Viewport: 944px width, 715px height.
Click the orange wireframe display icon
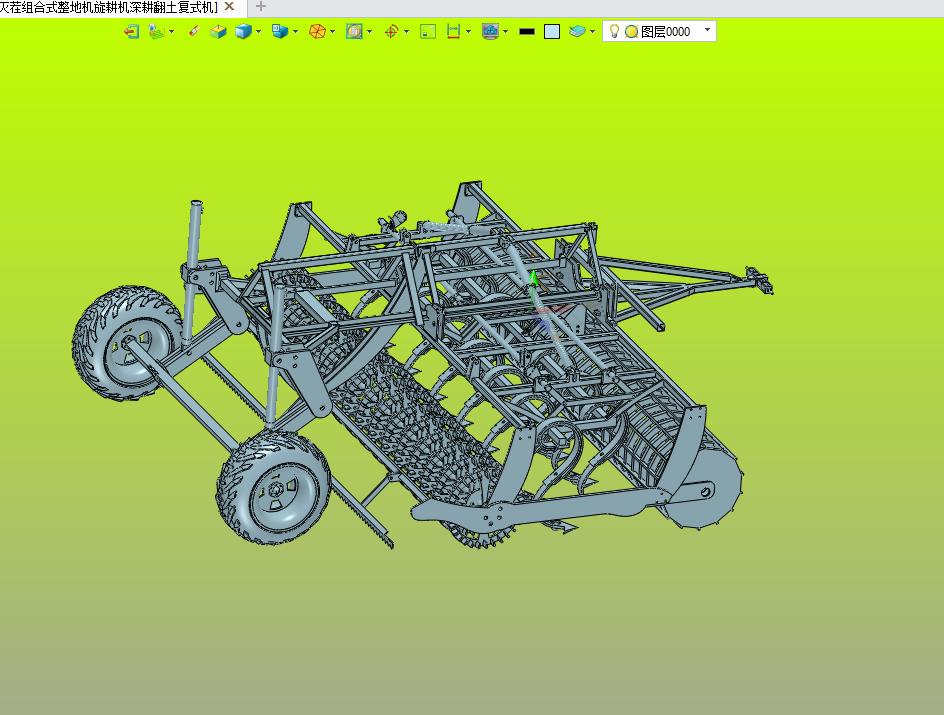point(317,32)
